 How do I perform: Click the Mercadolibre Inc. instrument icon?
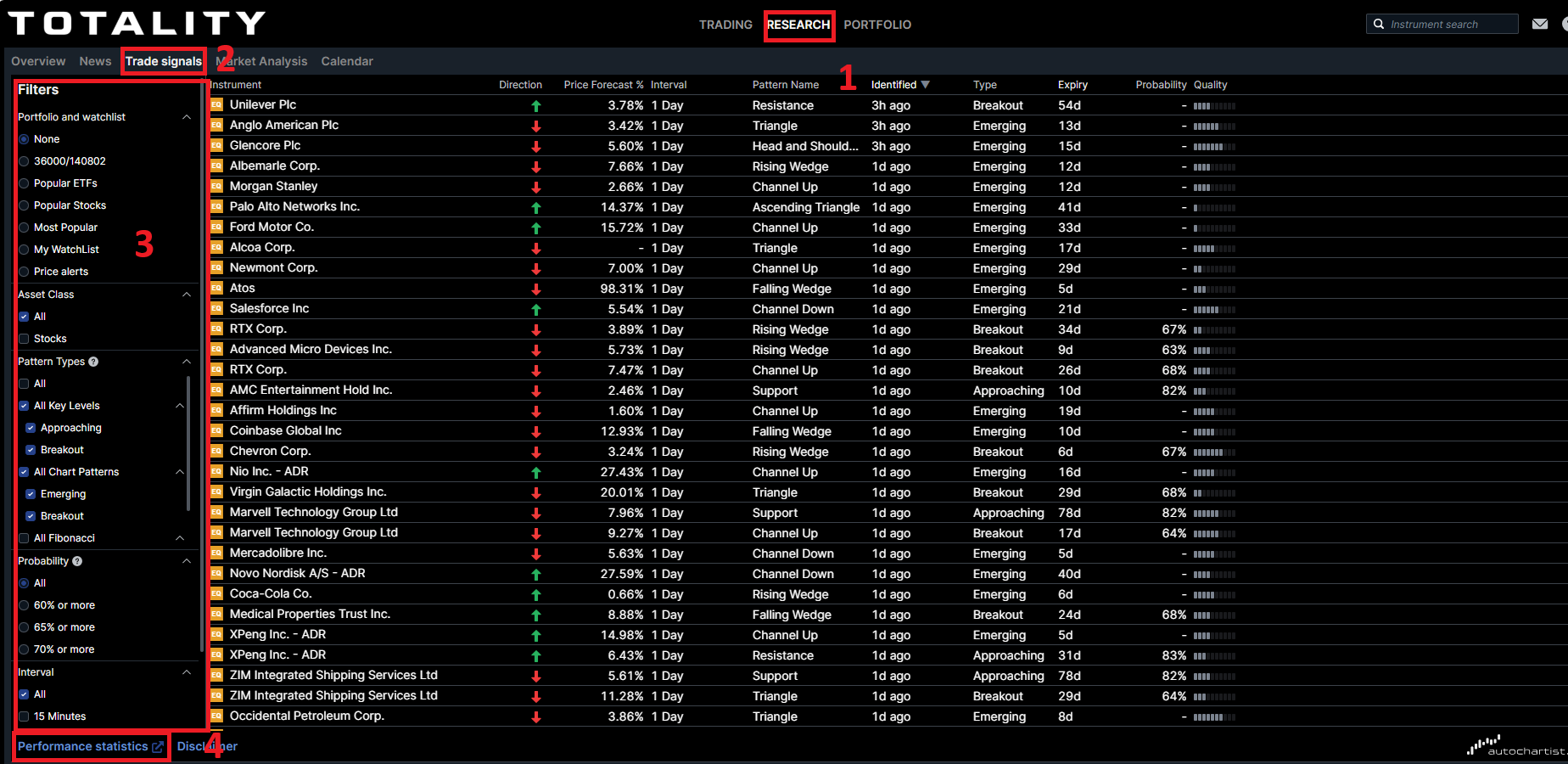pos(216,553)
